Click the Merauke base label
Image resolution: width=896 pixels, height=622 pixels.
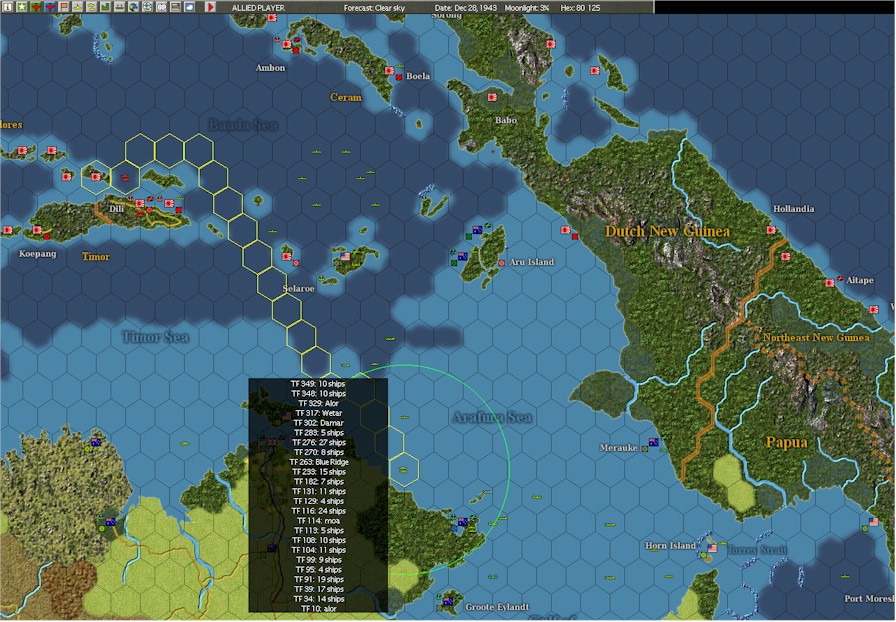click(x=618, y=448)
